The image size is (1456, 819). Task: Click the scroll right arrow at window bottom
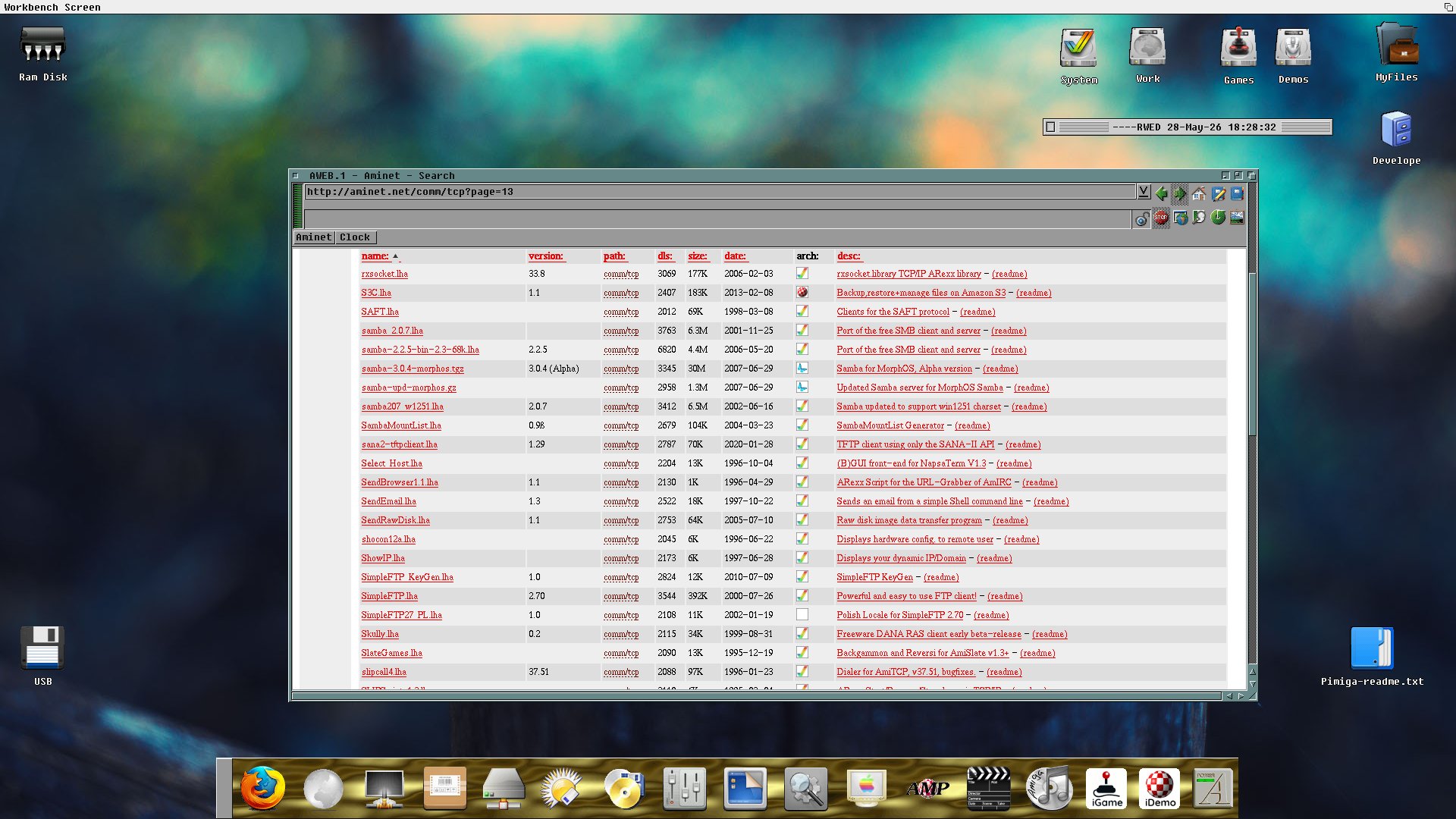point(1241,695)
